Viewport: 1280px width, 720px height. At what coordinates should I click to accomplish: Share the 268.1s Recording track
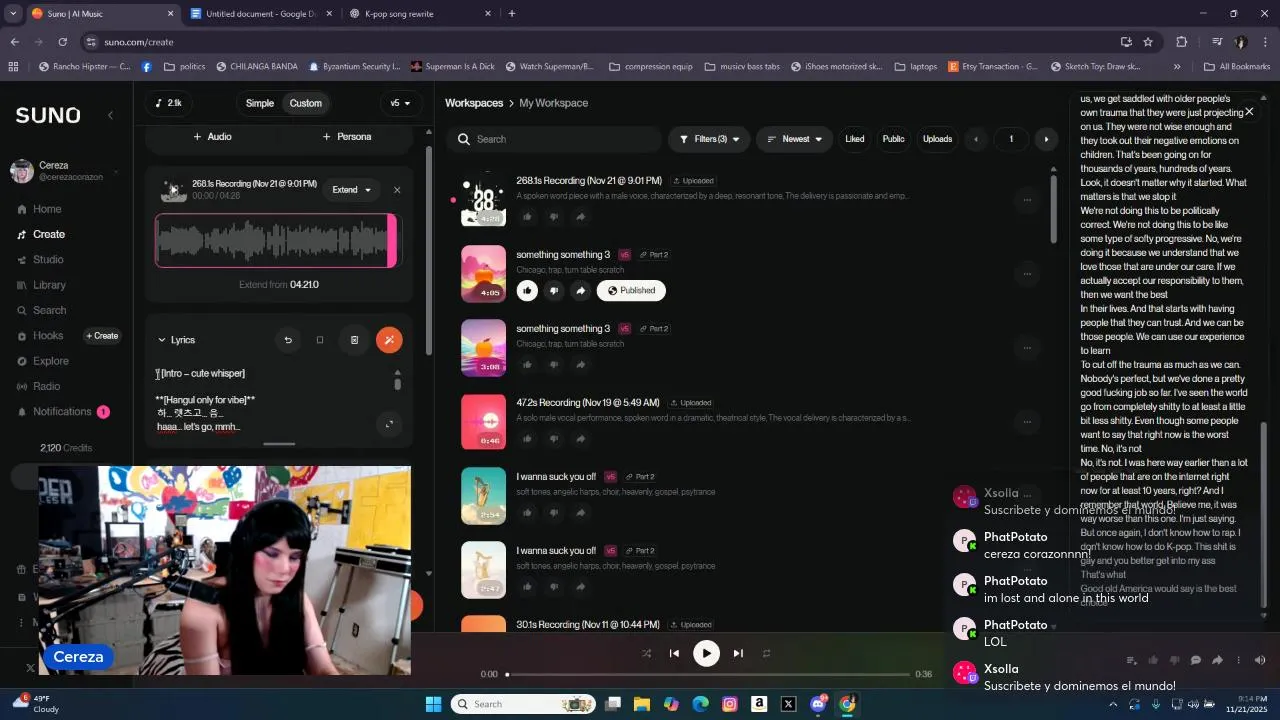pos(580,216)
